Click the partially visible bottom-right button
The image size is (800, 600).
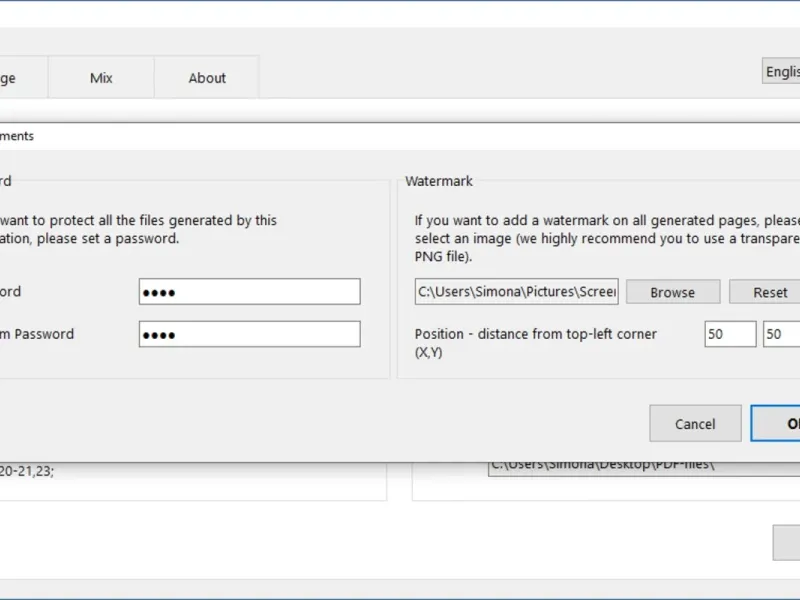(x=787, y=542)
